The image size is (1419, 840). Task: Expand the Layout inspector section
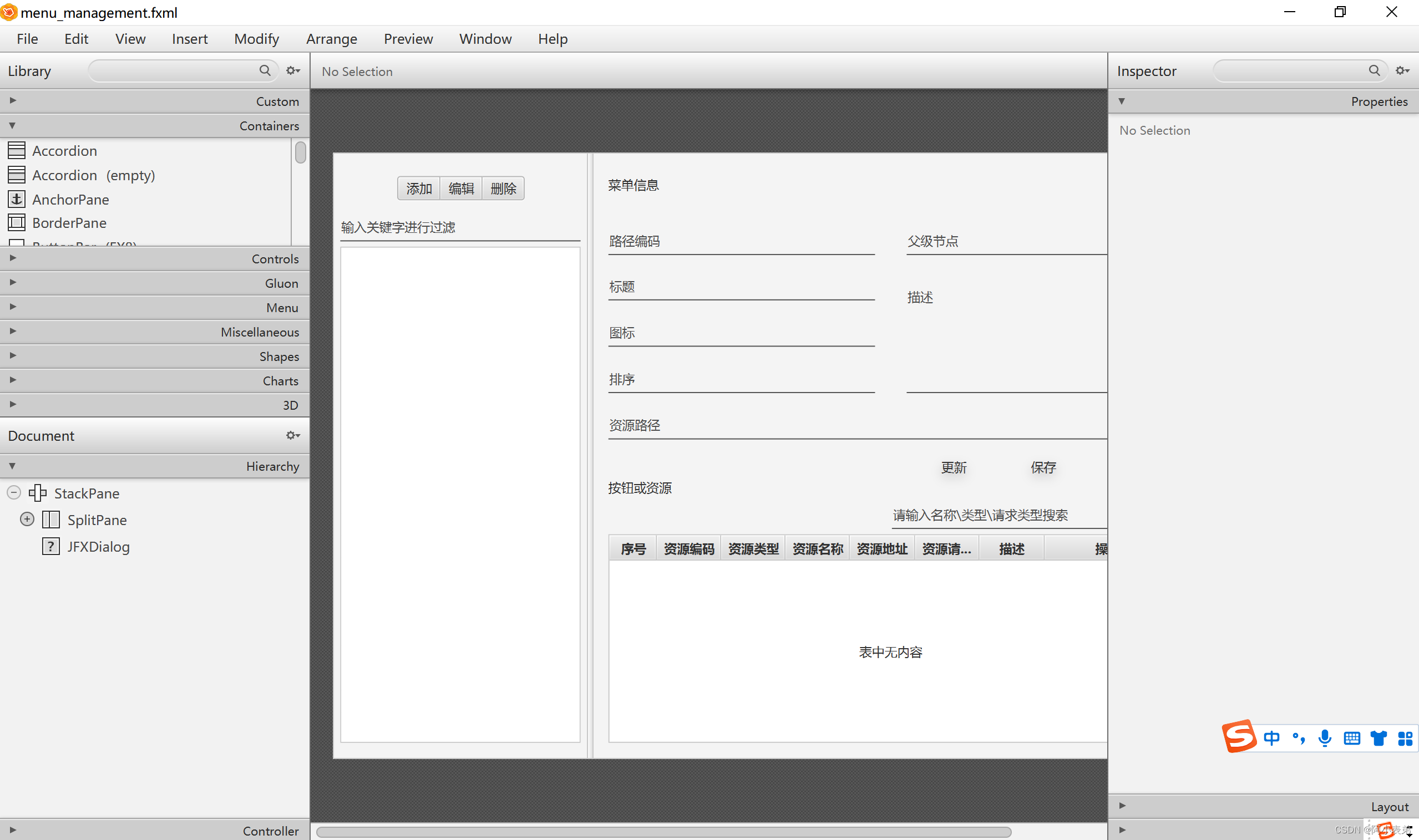[1122, 806]
